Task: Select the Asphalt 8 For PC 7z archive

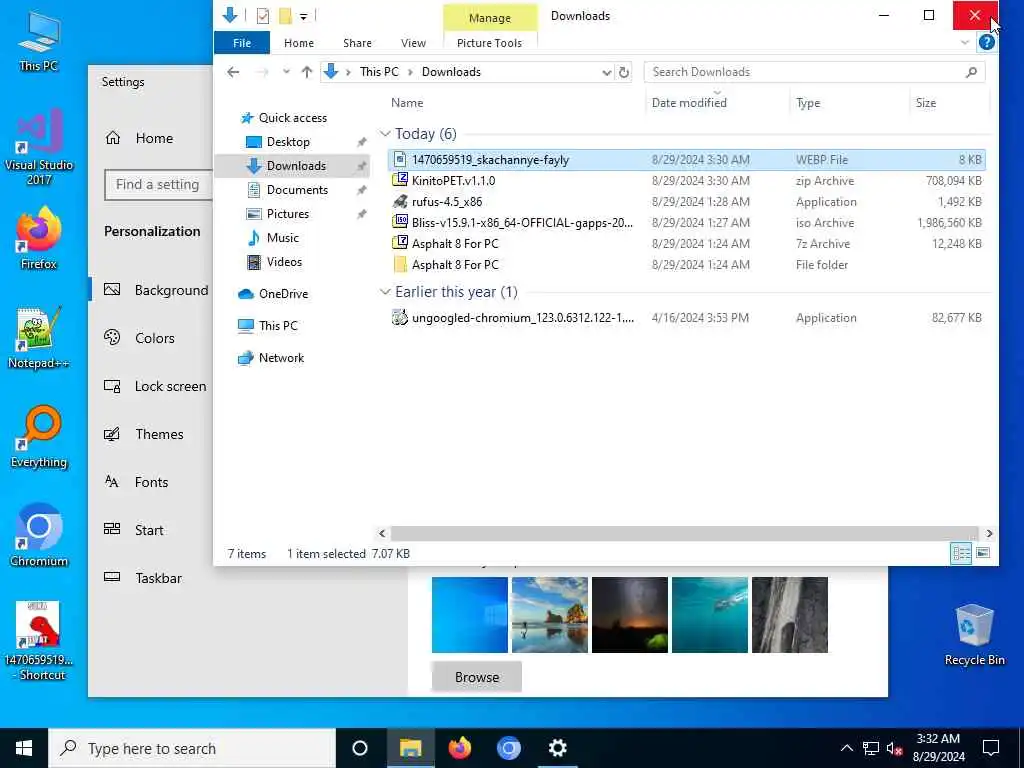Action: [x=687, y=244]
